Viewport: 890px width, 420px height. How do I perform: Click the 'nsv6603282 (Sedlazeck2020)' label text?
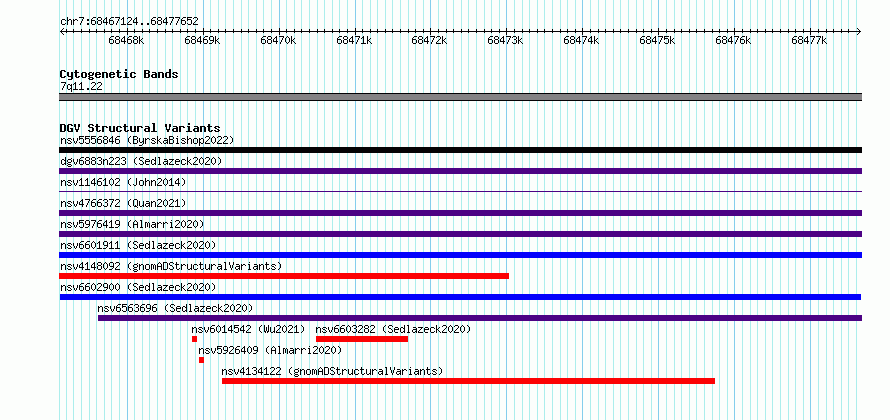pyautogui.click(x=393, y=329)
